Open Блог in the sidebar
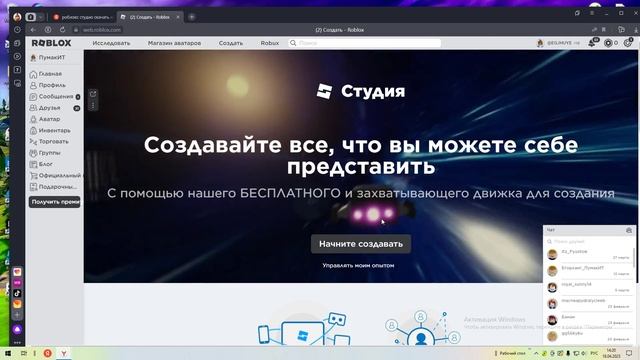Viewport: 640px width, 360px height. (41, 164)
